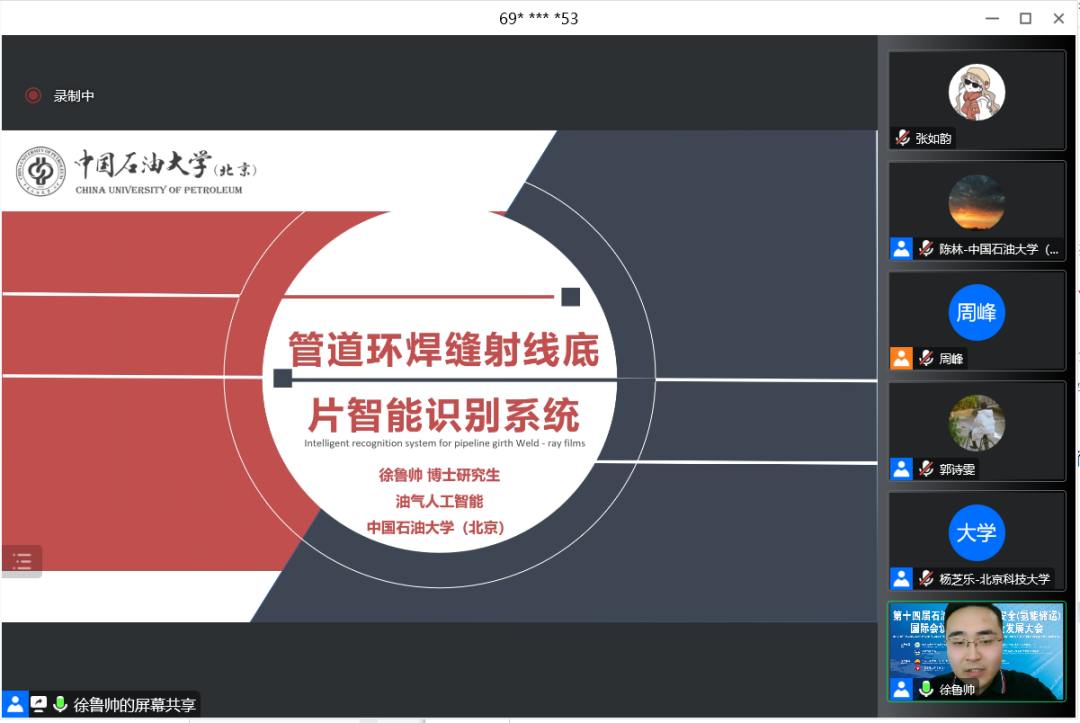Click the blue badge on 杨芝乐-北京科技大学 tile
Screen dimensions: 1080x723
[x=901, y=577]
